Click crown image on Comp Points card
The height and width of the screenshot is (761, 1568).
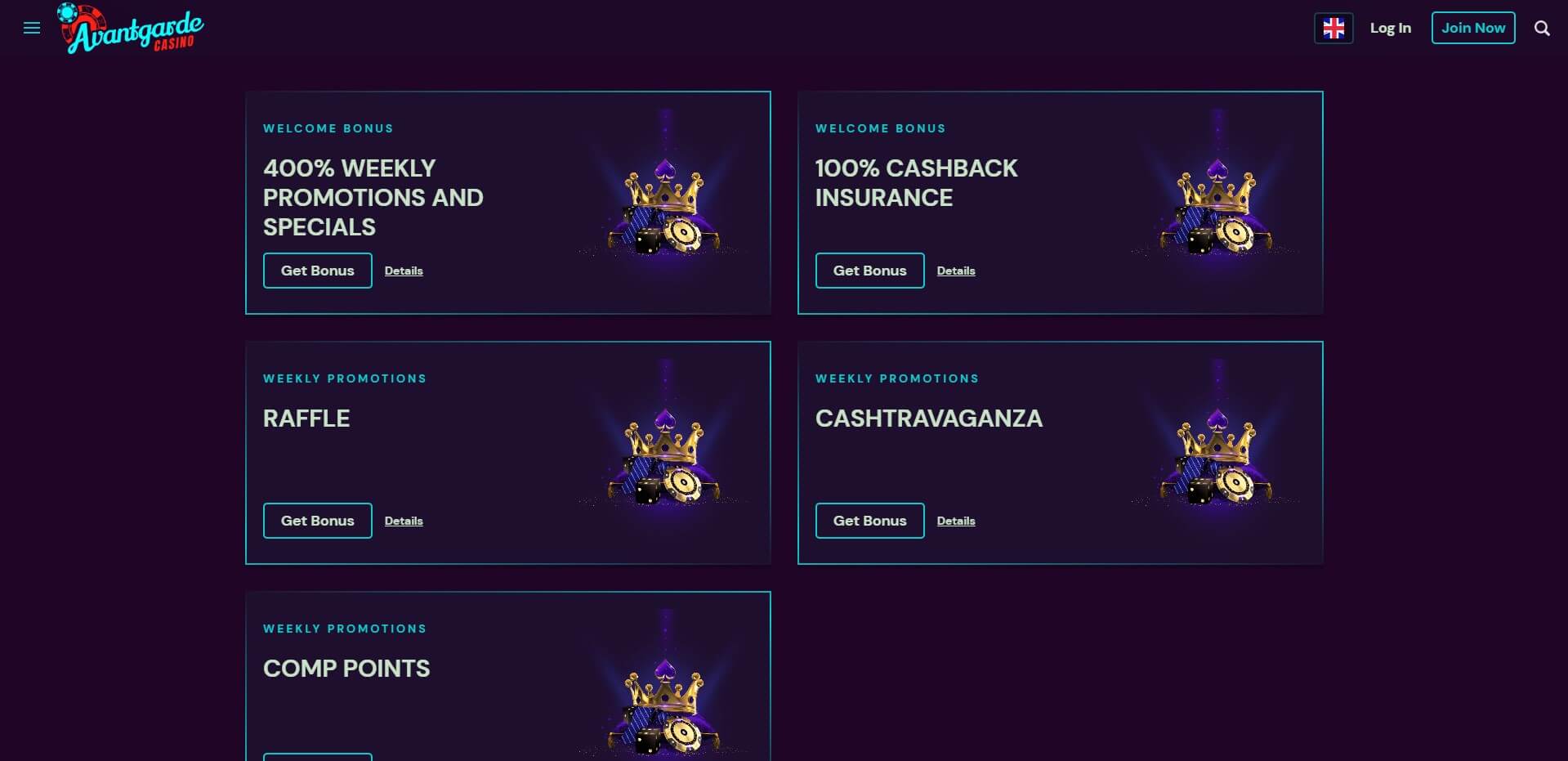pos(663,707)
